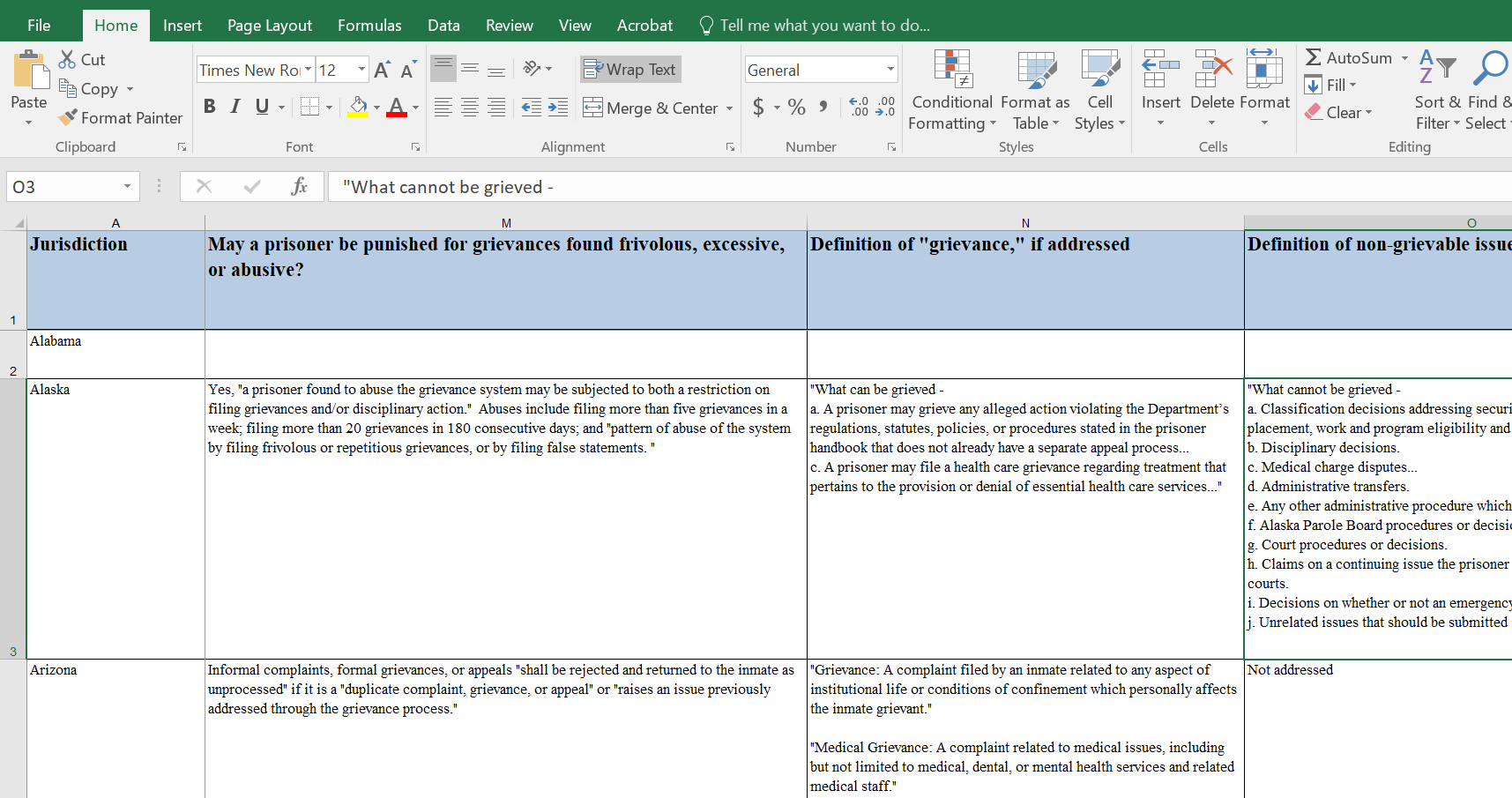The width and height of the screenshot is (1512, 798).
Task: Activate the Format Painter brush
Action: 67,117
